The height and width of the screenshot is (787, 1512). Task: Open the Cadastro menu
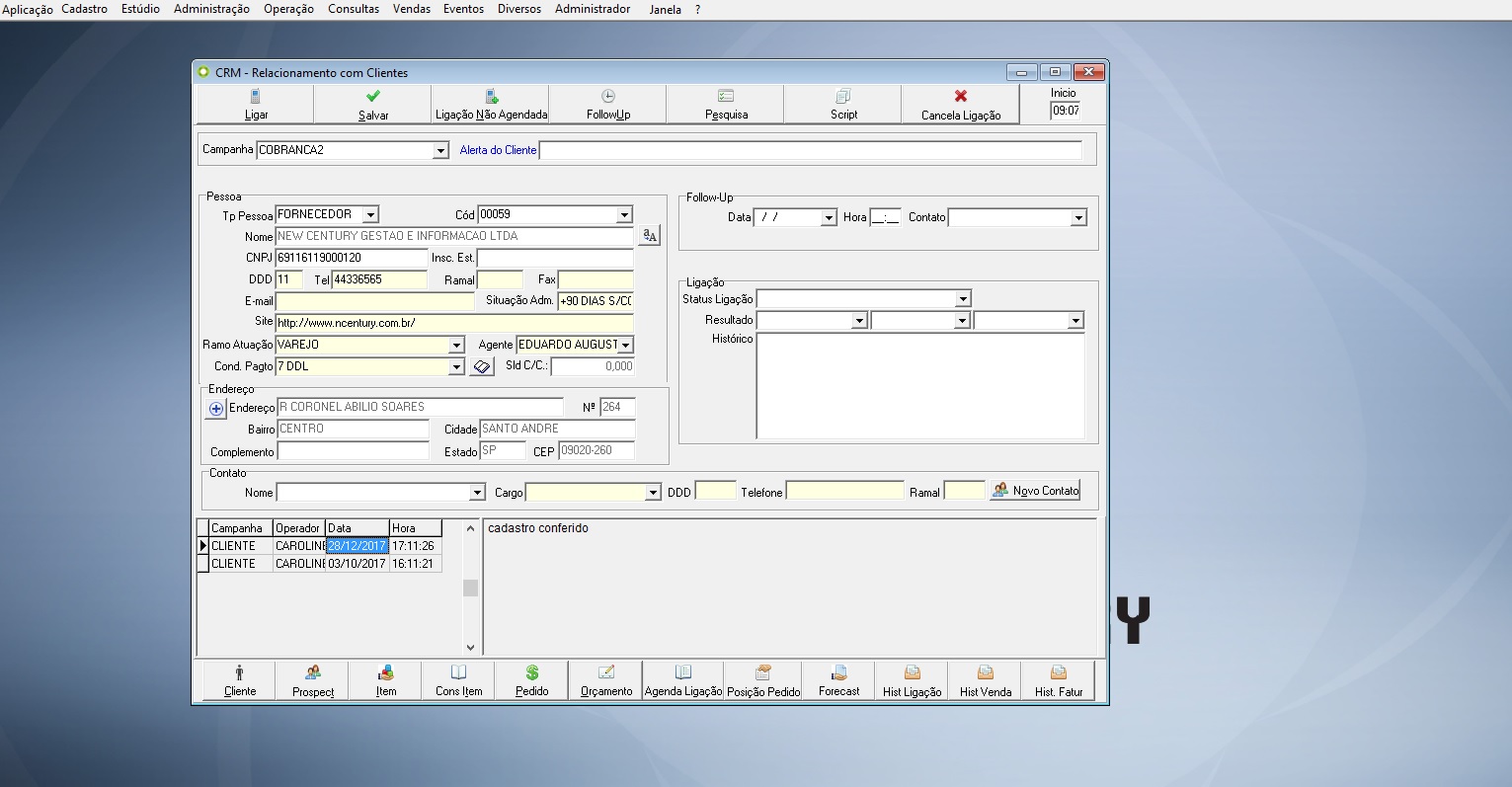point(84,9)
